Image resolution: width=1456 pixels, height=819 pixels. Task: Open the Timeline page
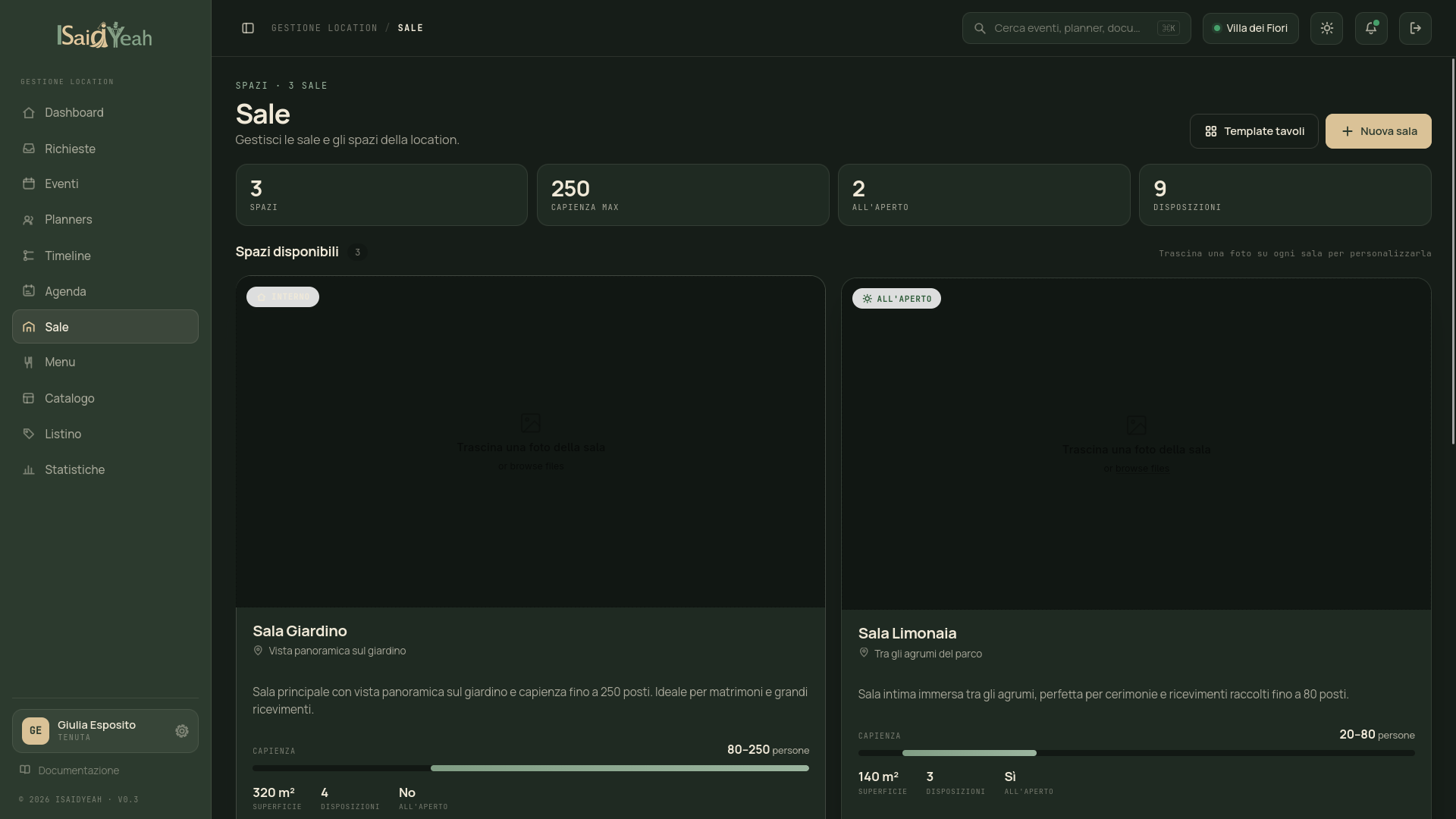[105, 256]
